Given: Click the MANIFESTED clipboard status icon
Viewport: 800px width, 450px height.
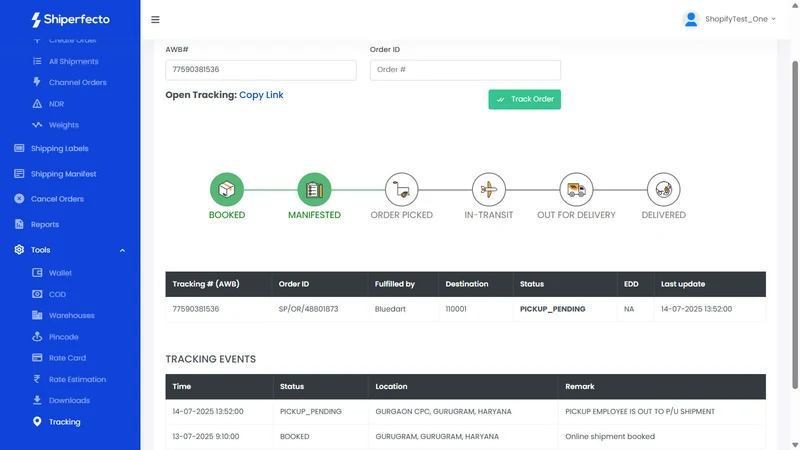Looking at the screenshot, I should (314, 189).
